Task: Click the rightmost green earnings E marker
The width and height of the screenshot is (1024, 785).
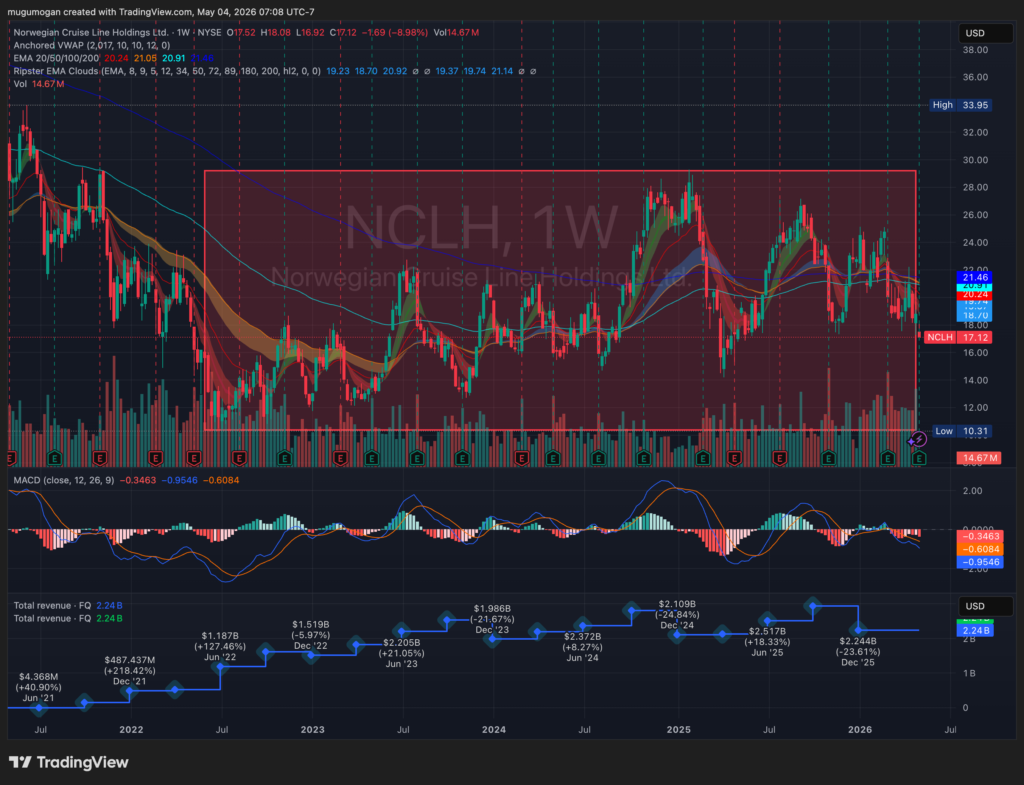Action: (919, 458)
